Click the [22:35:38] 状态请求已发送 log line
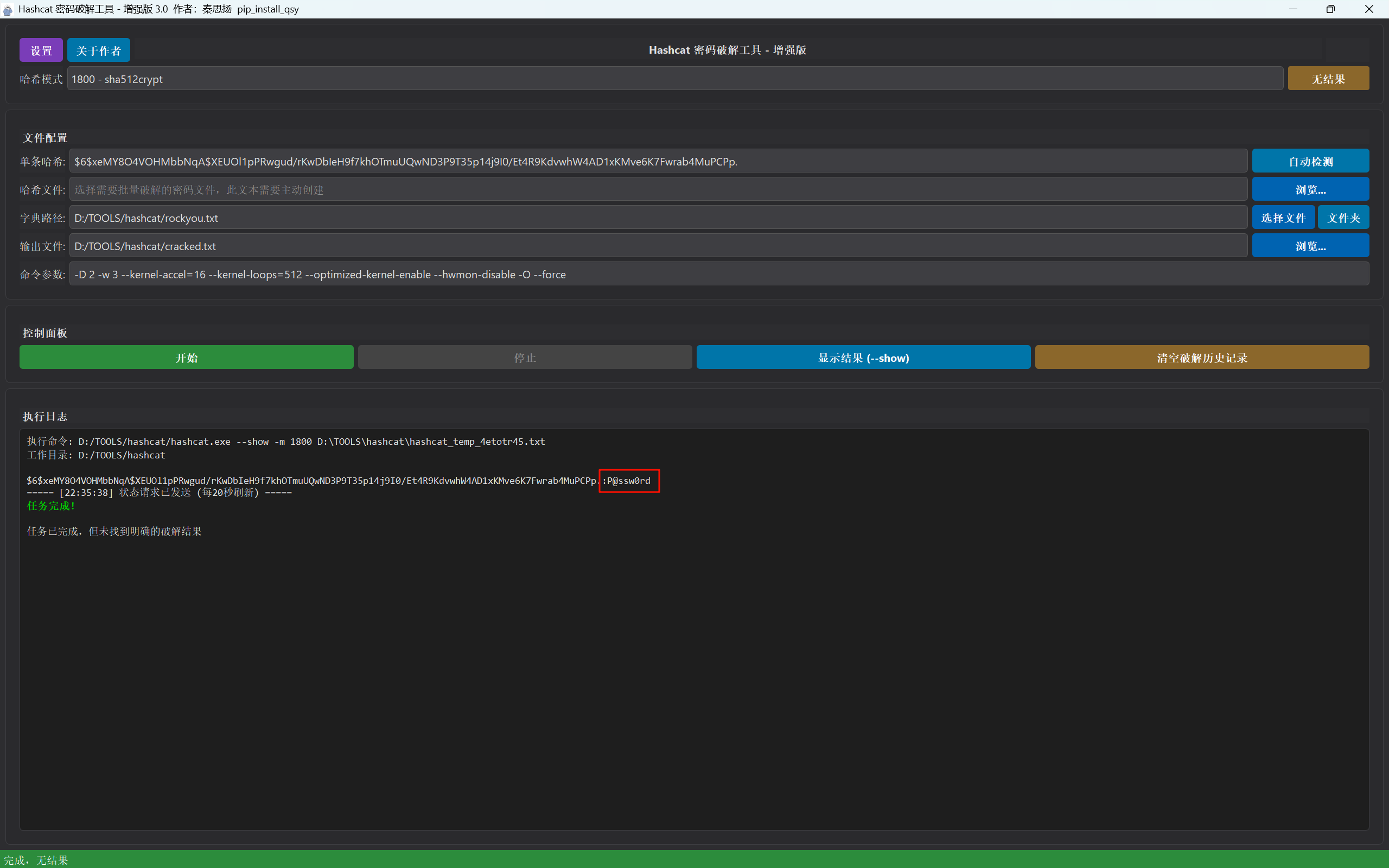Screen dimensions: 1389x868 159,493
